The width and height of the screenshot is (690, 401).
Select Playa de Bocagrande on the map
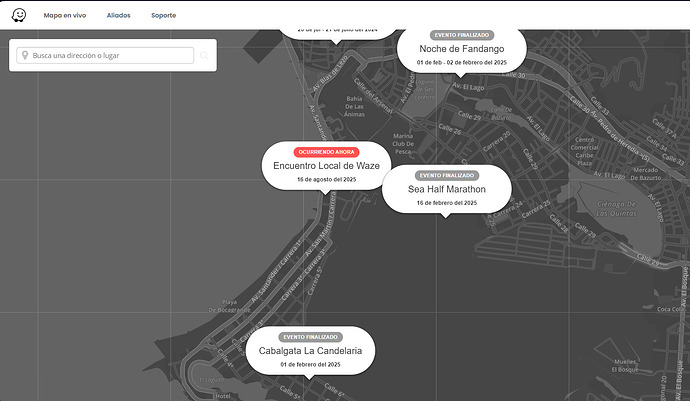click(228, 305)
